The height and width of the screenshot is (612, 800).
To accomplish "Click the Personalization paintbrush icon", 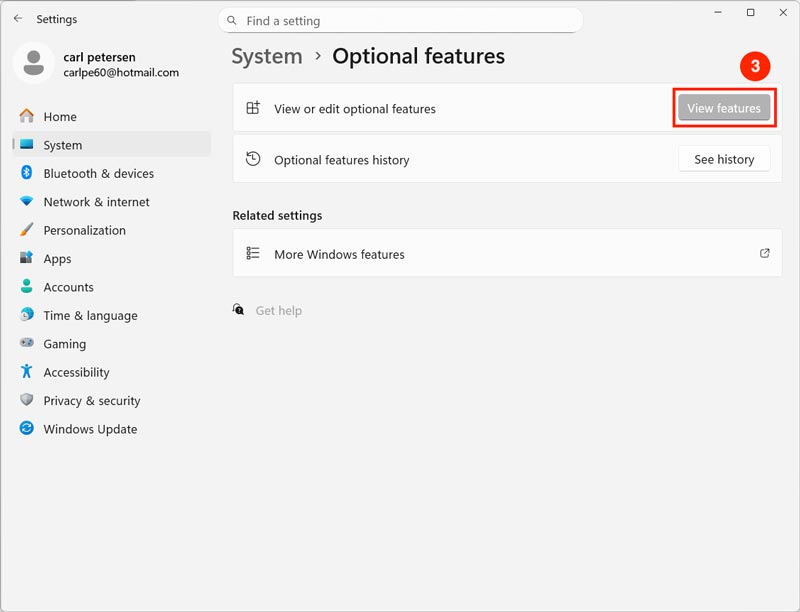I will [x=26, y=230].
